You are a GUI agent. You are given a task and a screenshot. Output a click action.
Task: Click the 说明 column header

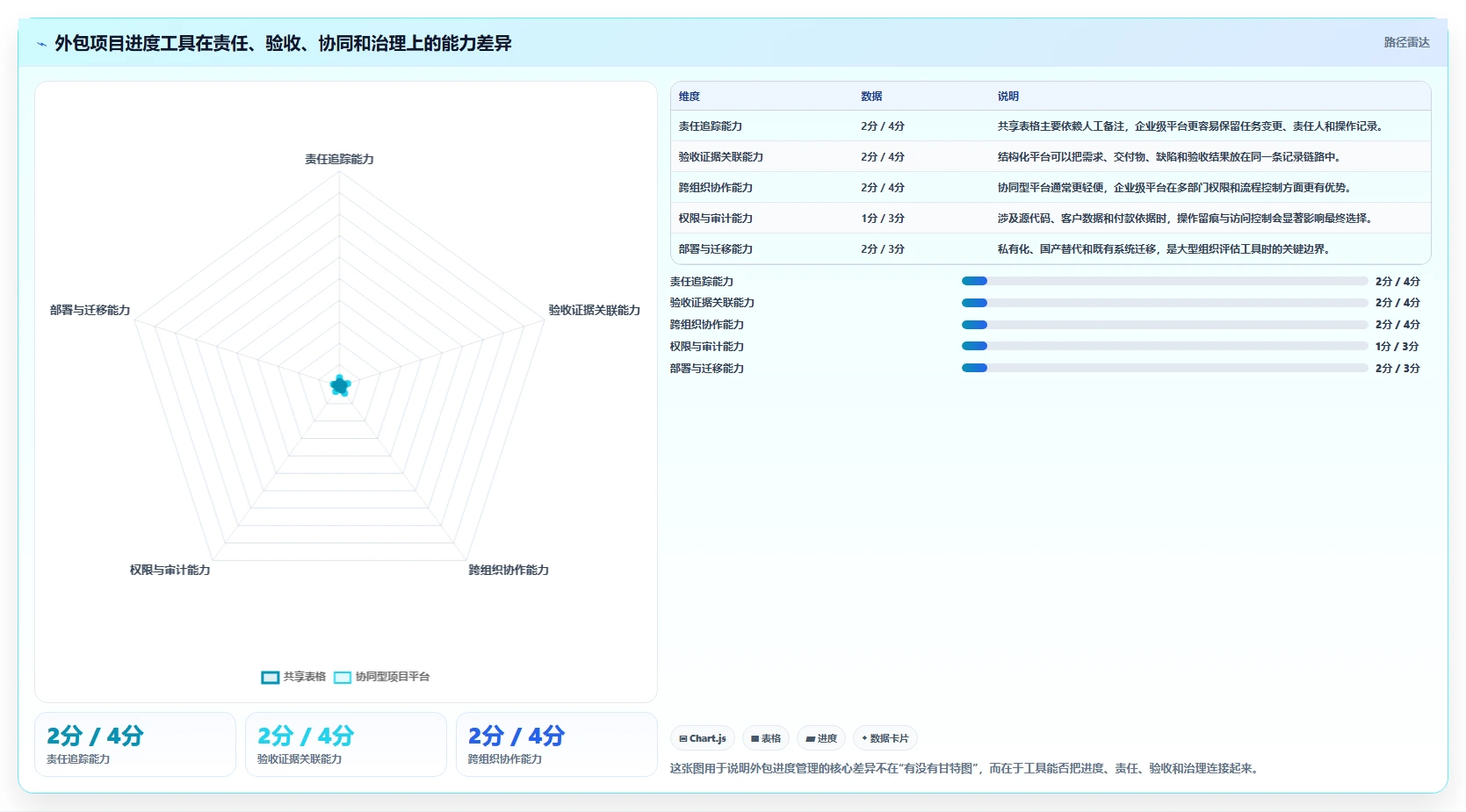[1008, 97]
